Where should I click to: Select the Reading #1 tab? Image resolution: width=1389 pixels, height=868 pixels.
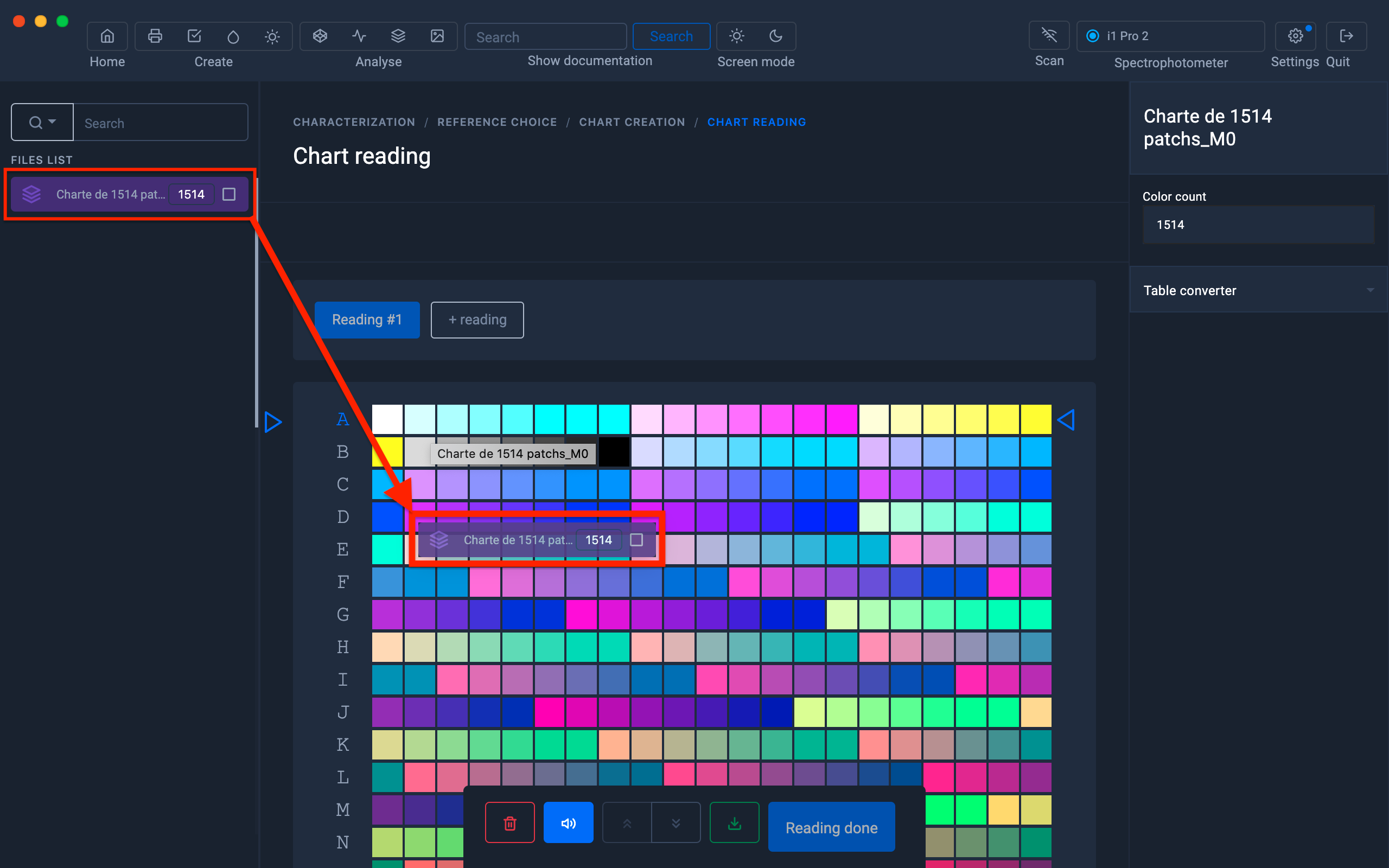click(x=367, y=320)
